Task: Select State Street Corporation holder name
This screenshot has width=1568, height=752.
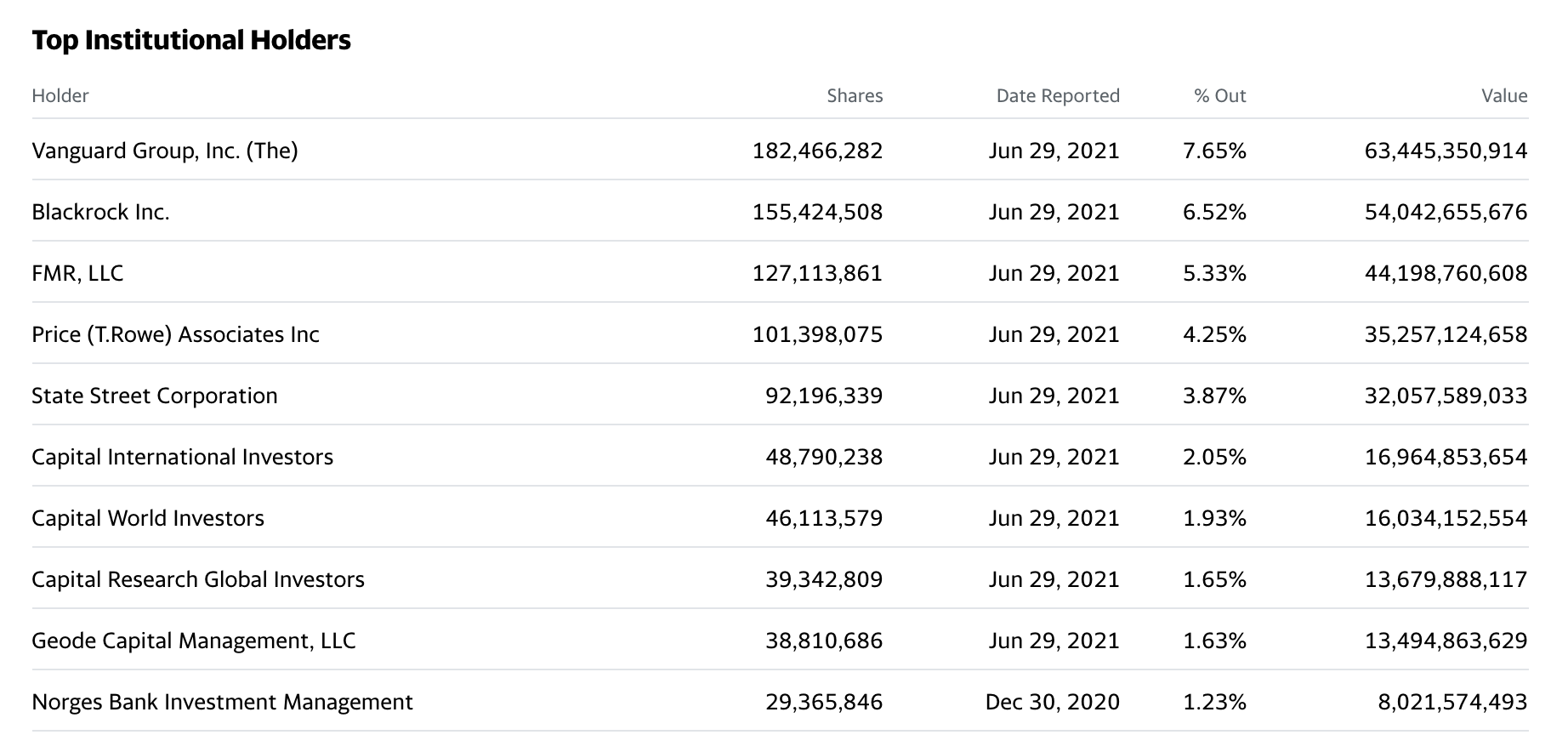Action: click(155, 396)
